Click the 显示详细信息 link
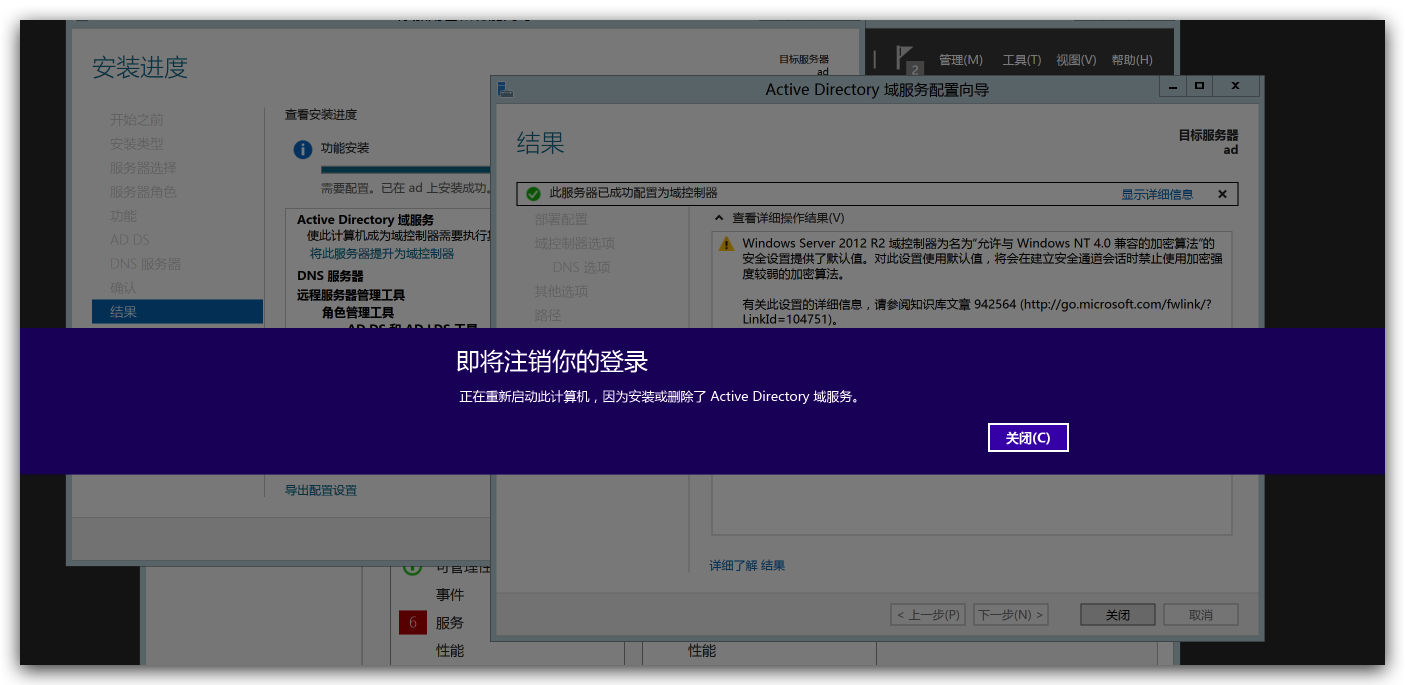Screen dimensions: 1405x685 [x=1157, y=194]
